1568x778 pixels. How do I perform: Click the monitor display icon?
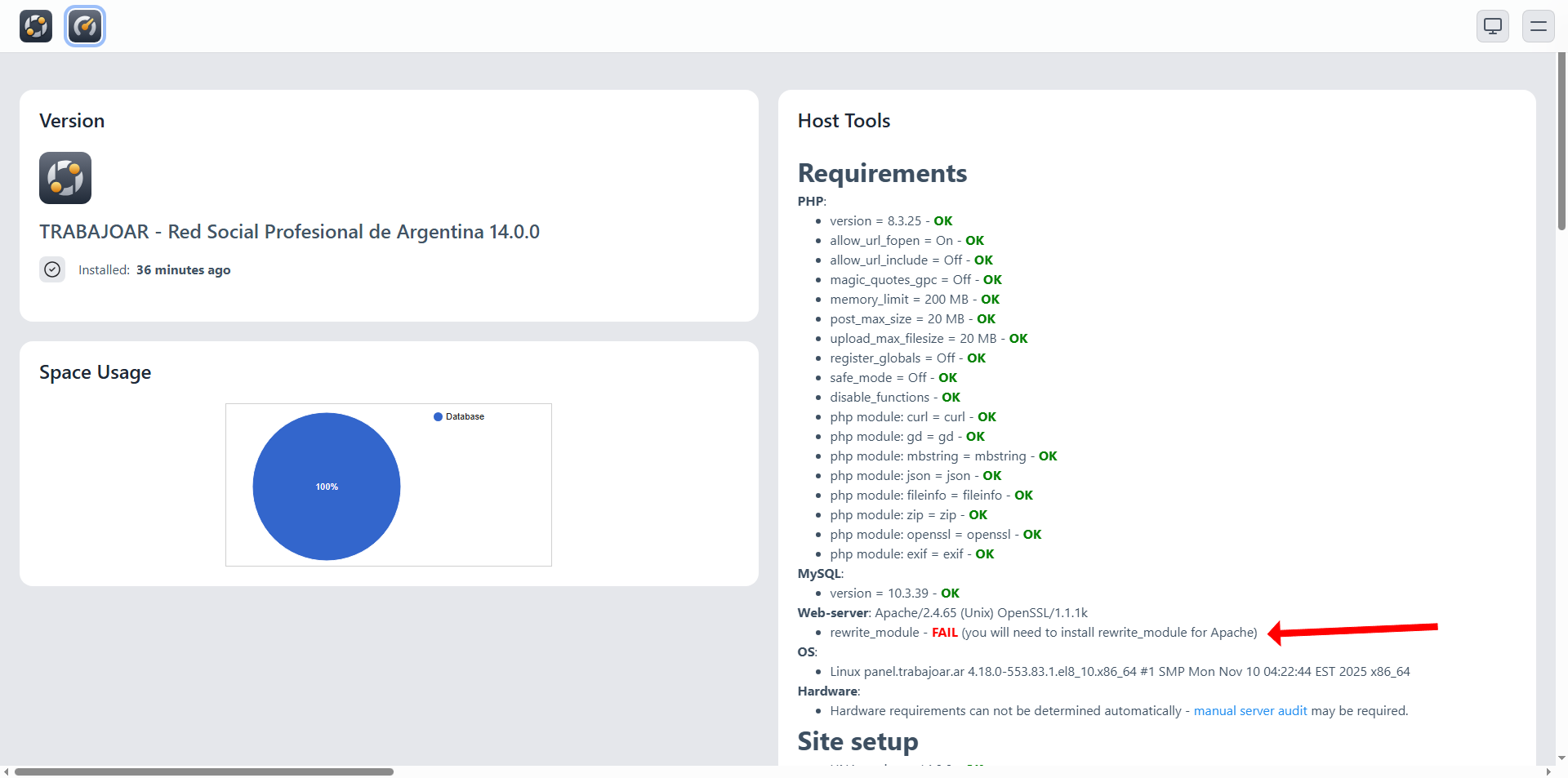(x=1492, y=26)
